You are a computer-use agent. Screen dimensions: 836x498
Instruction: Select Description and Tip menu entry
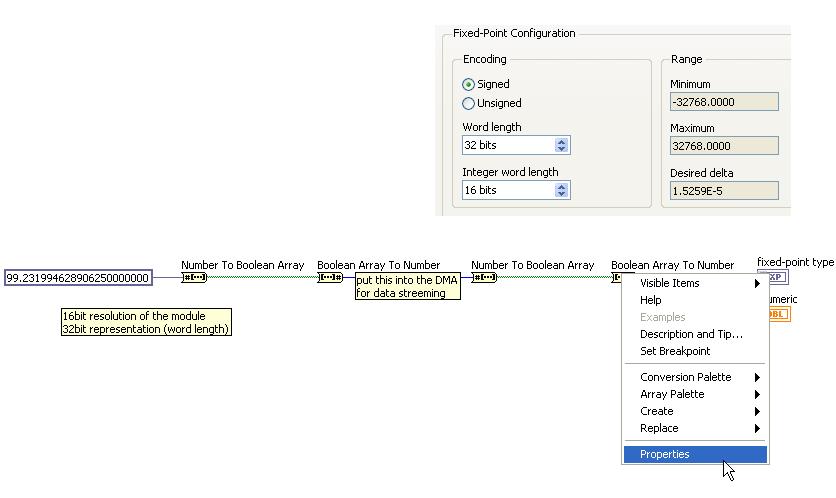coord(691,334)
